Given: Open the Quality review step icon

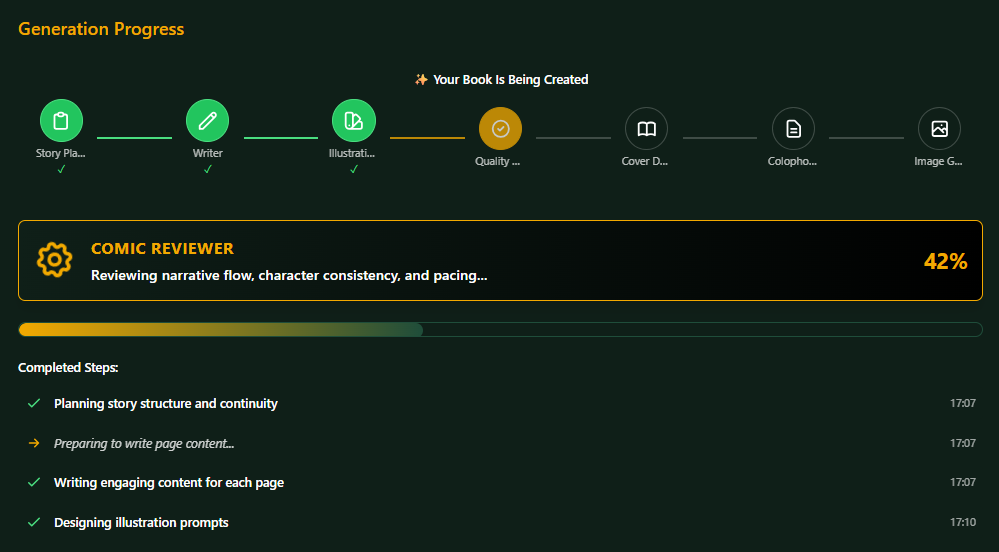Looking at the screenshot, I should coord(500,129).
